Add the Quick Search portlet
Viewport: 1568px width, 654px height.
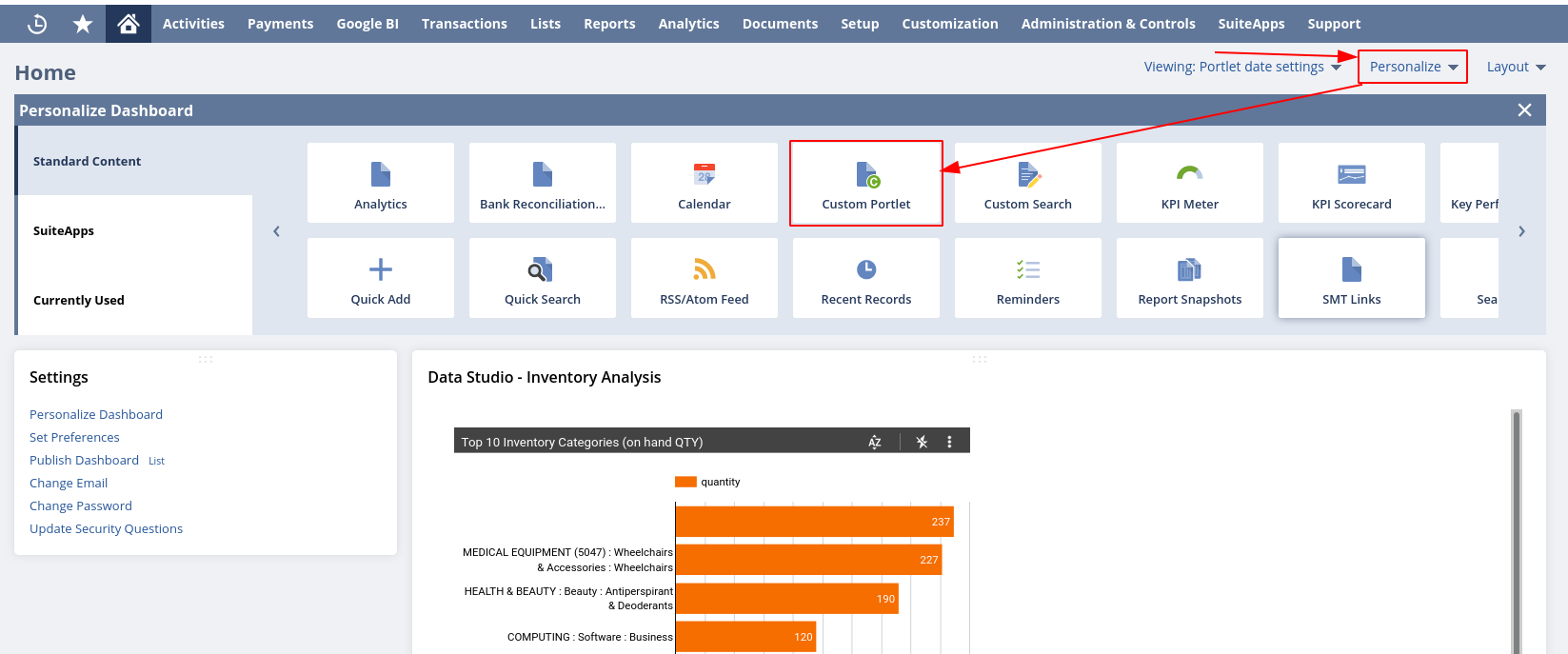(x=543, y=278)
